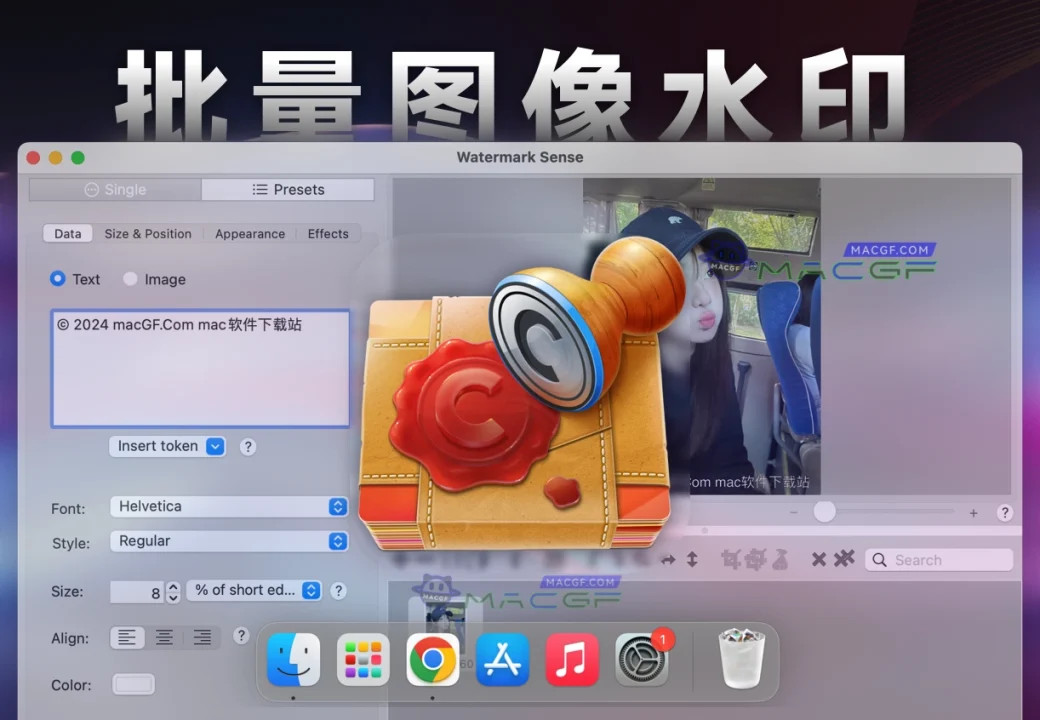Switch to the Presets tab
Screen dimensions: 1040x720
[x=288, y=189]
